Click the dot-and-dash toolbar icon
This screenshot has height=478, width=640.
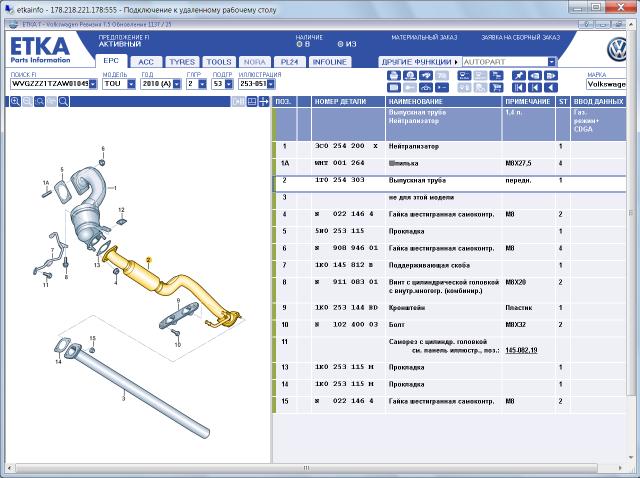coord(442,87)
